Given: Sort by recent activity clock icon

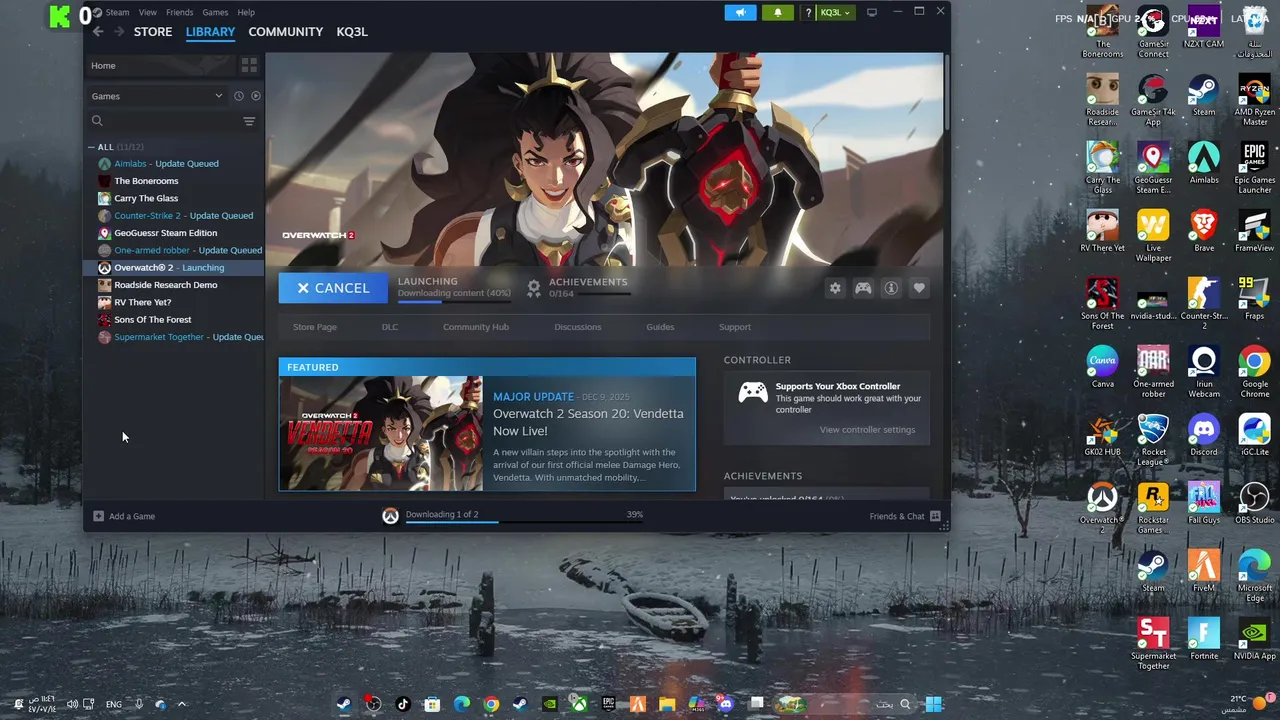Looking at the screenshot, I should coord(238,96).
